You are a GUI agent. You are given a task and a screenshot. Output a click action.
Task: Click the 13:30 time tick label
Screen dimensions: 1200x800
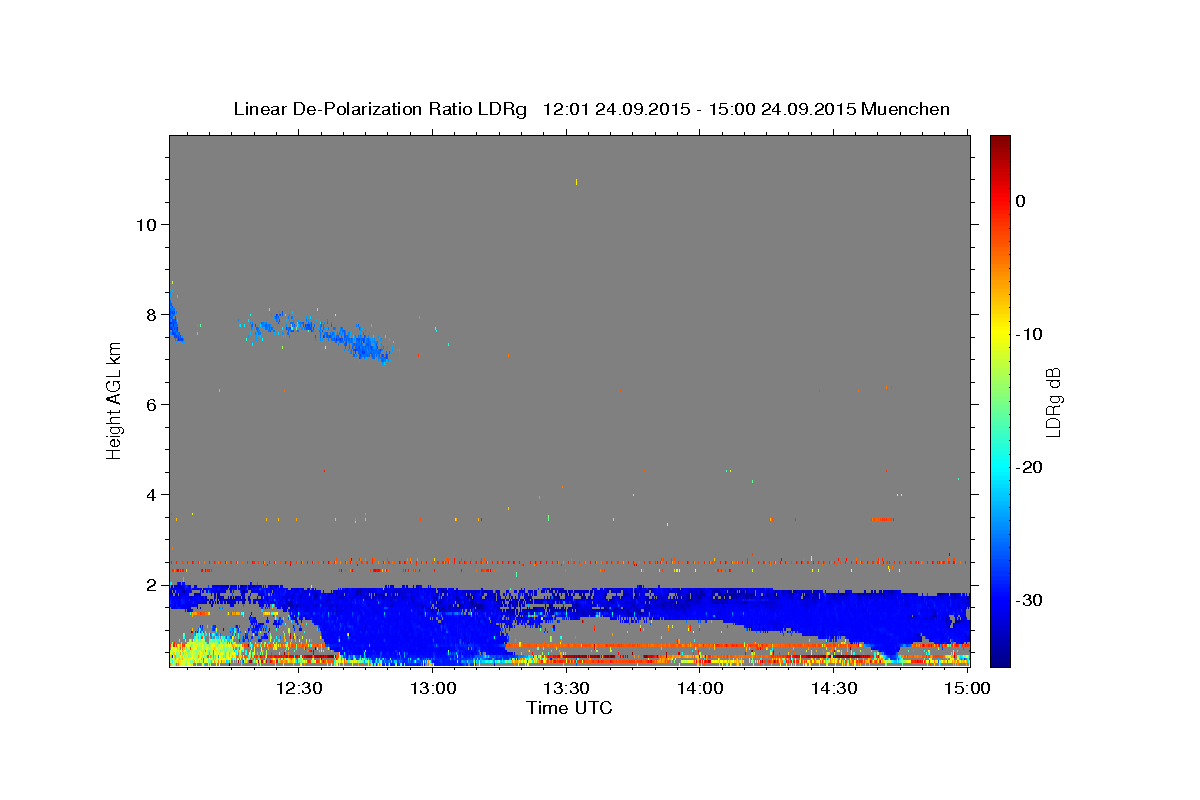click(x=566, y=688)
